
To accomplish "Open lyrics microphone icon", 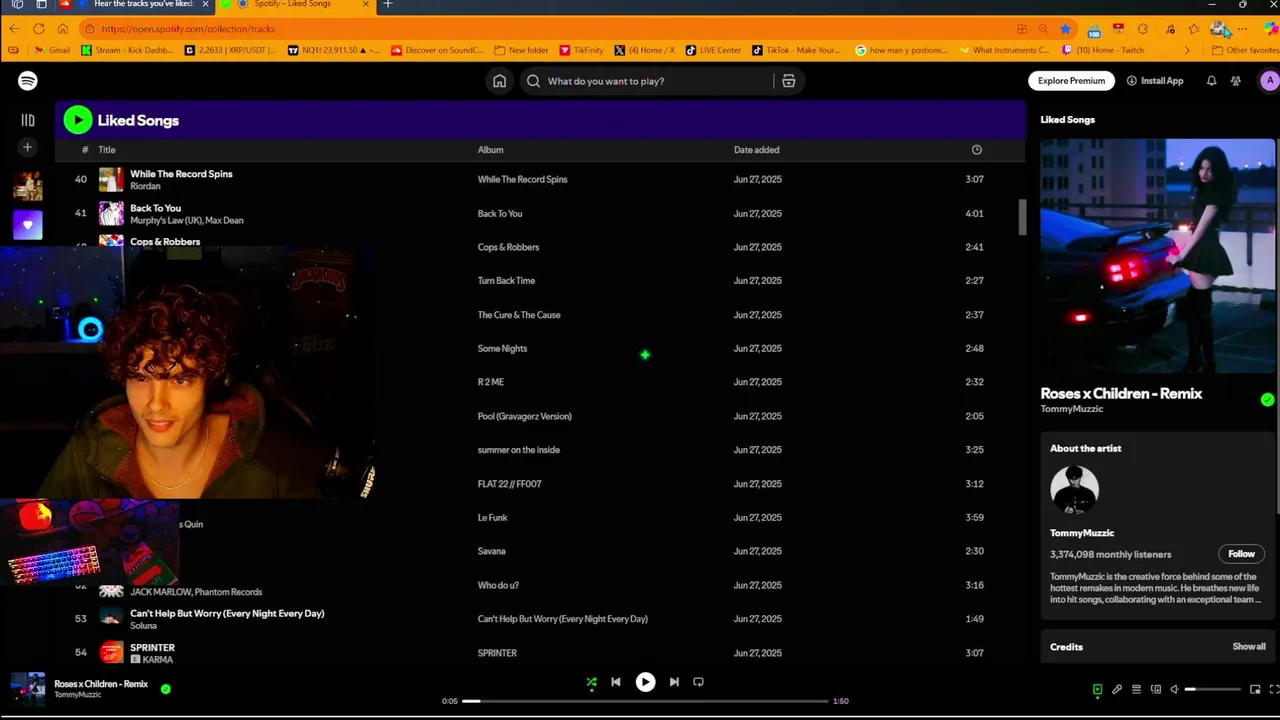I will [x=1117, y=690].
